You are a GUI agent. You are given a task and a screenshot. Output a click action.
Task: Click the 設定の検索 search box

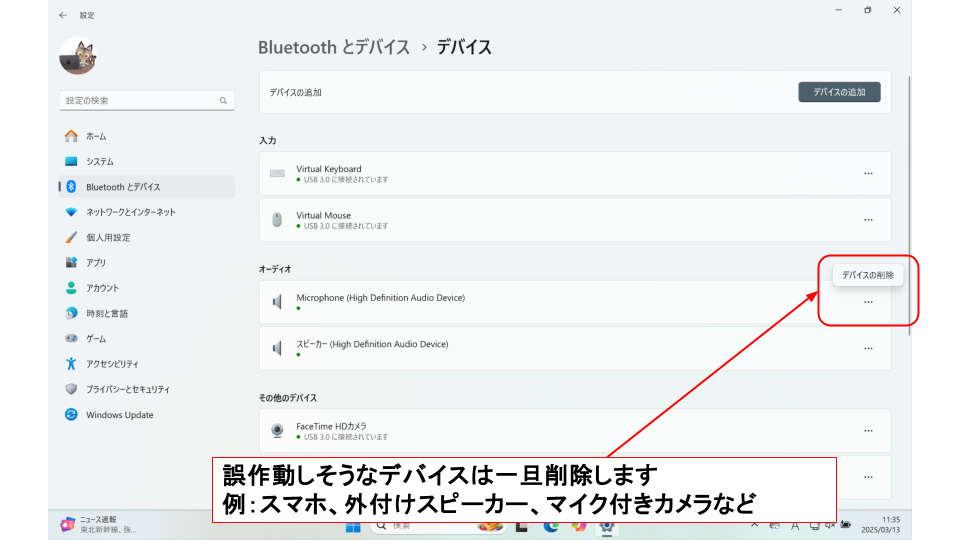(x=140, y=101)
